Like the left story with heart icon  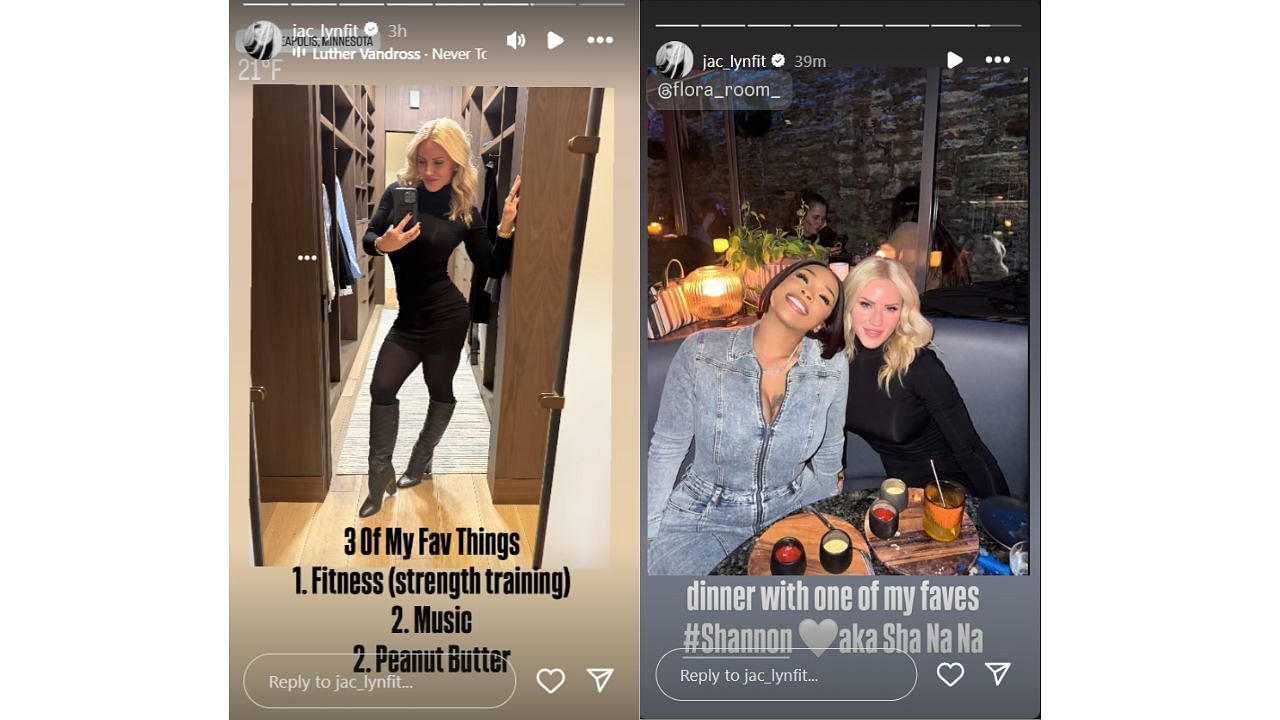pos(550,681)
